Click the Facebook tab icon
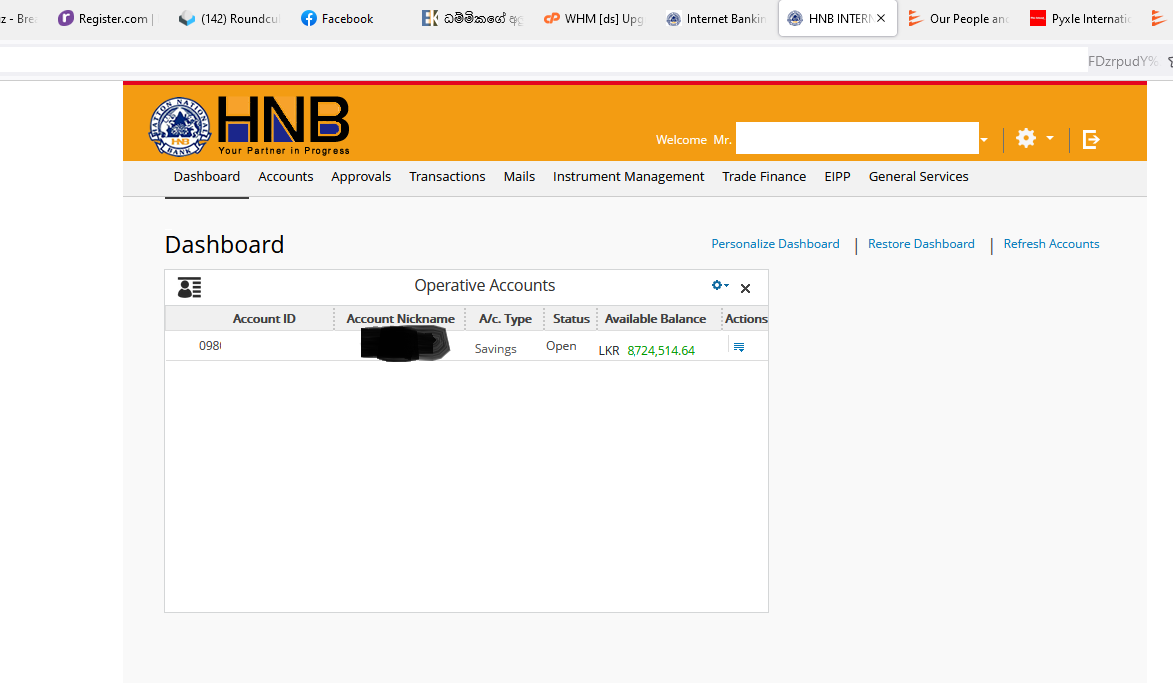 [308, 19]
